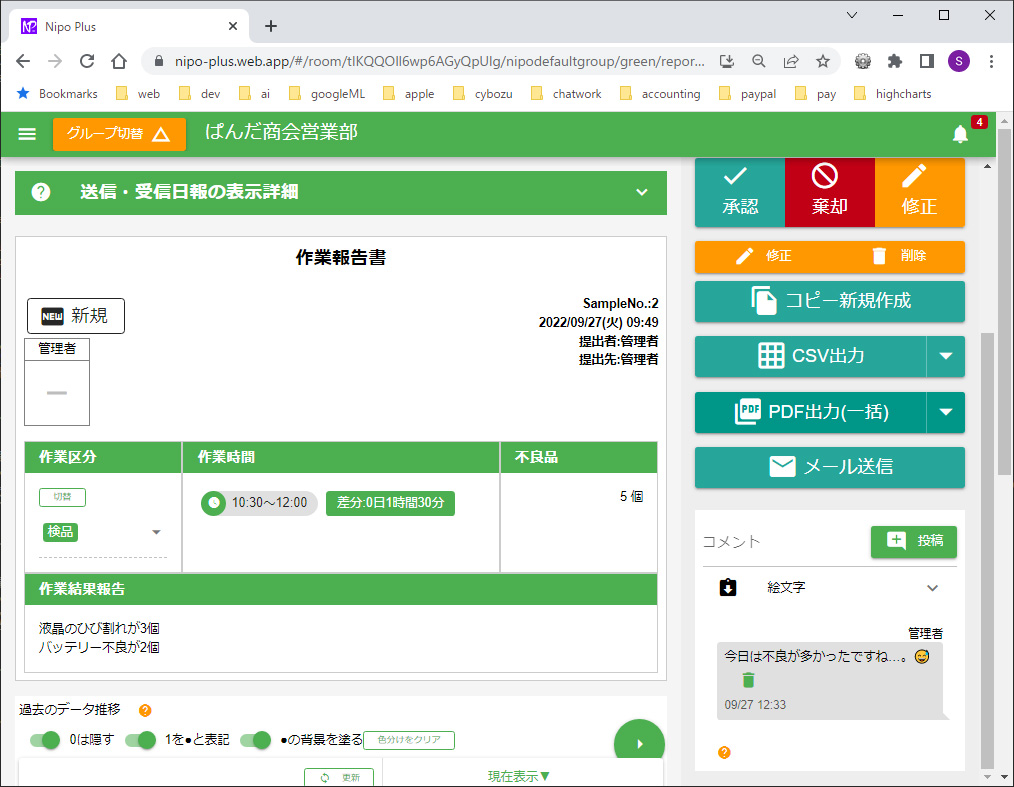Click the browser address bar
1014x787 pixels.
(x=430, y=61)
